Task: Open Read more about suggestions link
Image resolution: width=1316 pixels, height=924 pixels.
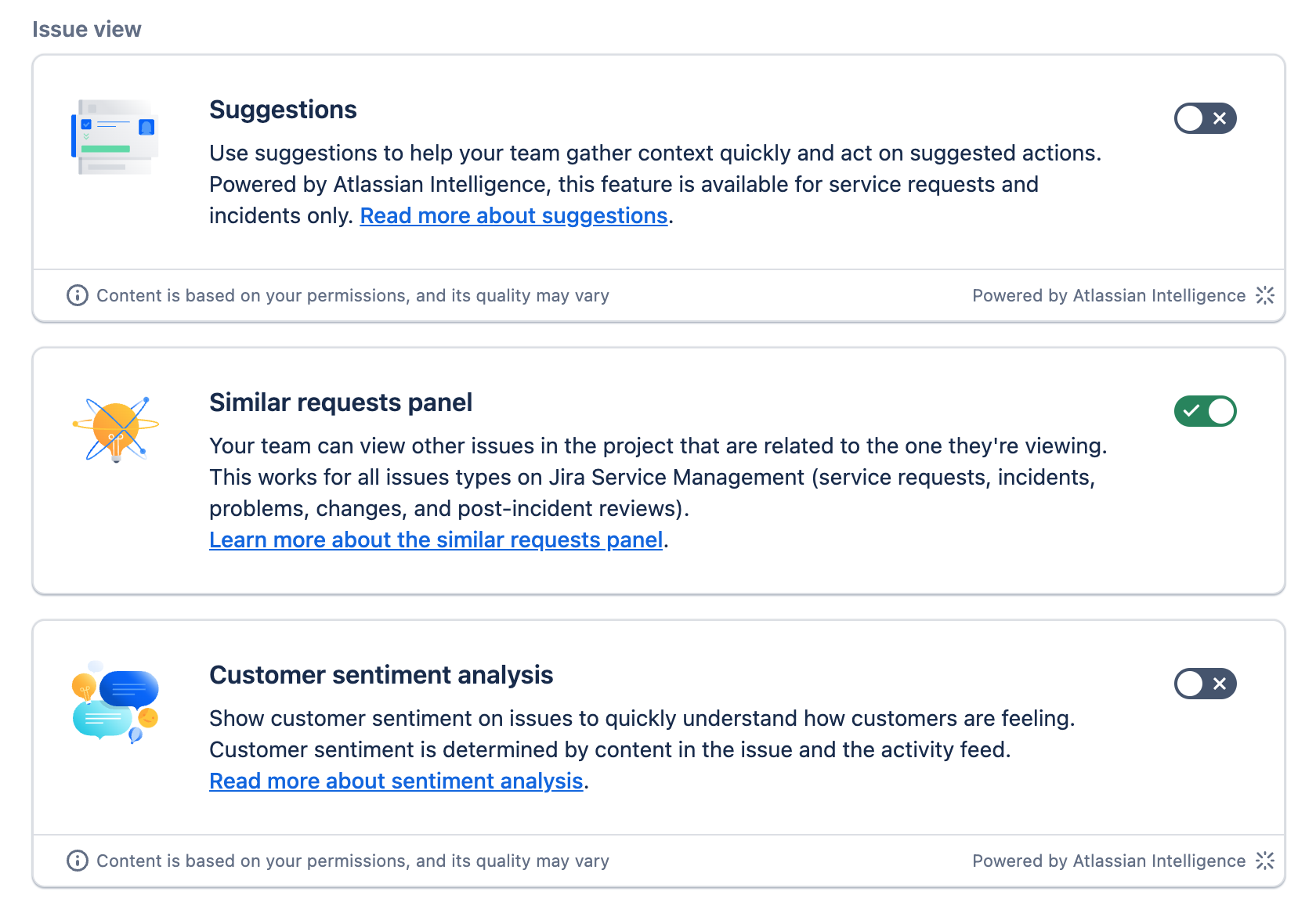Action: 514,215
